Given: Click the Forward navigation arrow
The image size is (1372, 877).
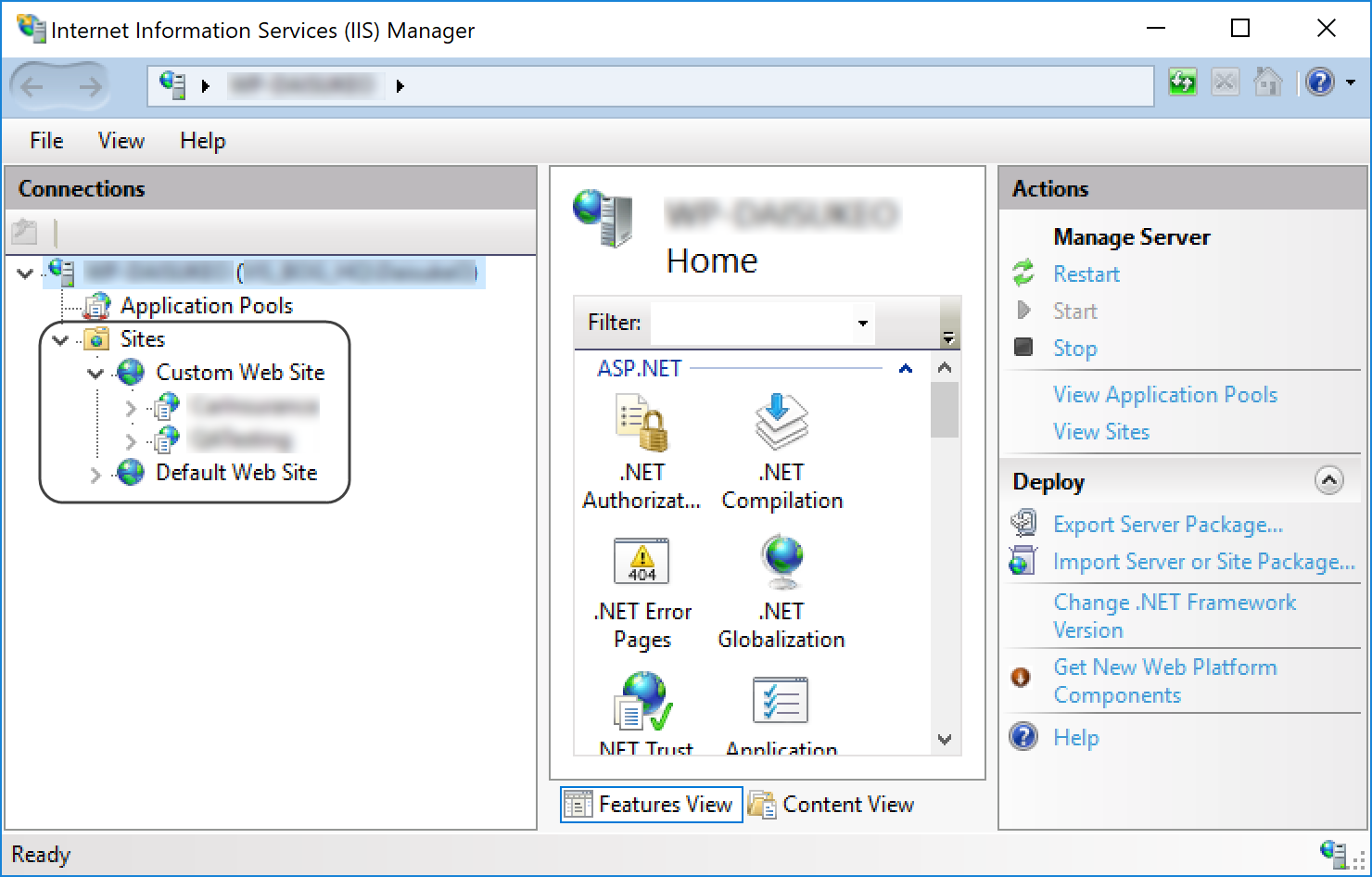Looking at the screenshot, I should pos(90,86).
